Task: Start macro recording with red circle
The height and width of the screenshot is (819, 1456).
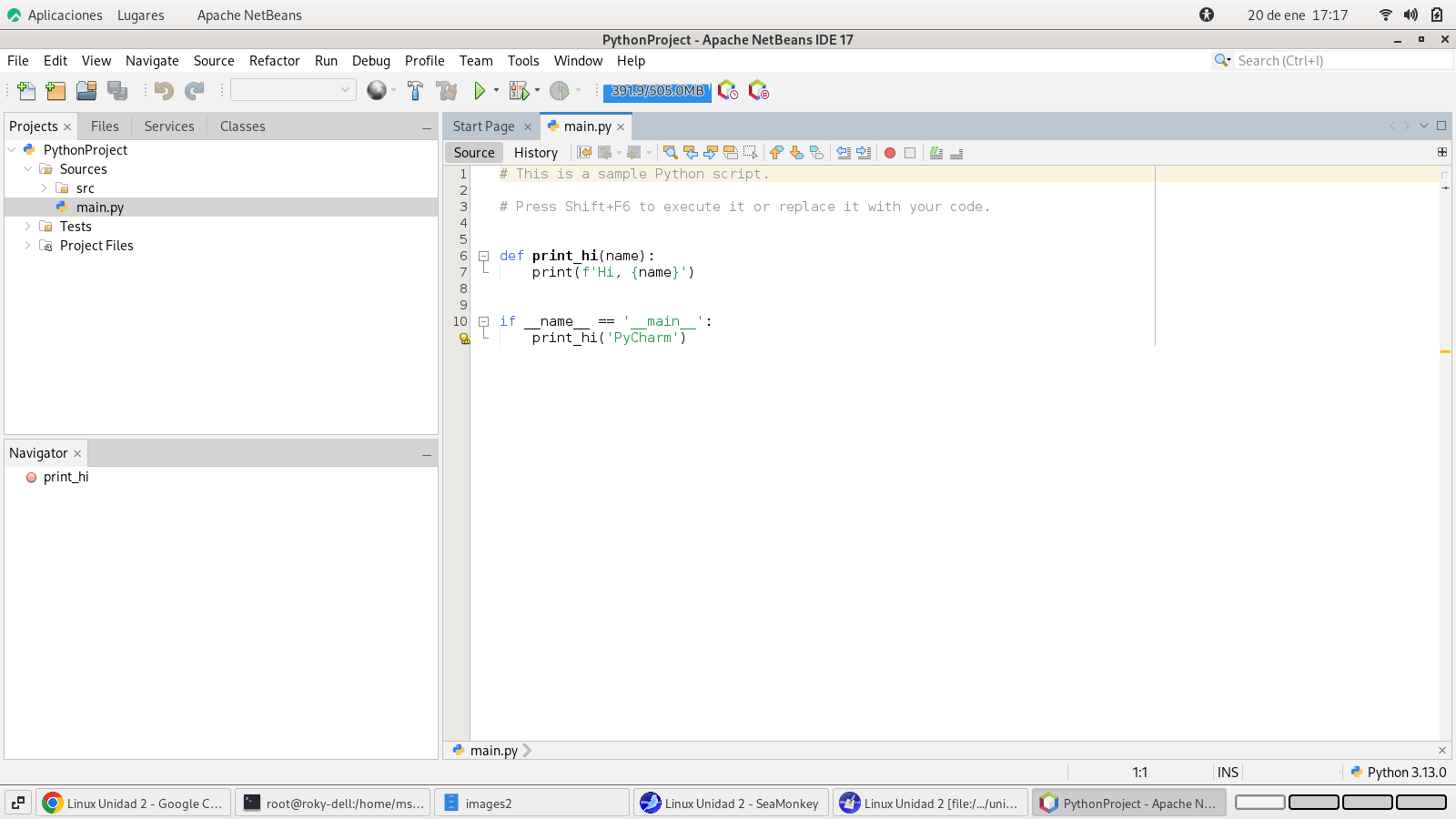Action: [x=890, y=153]
